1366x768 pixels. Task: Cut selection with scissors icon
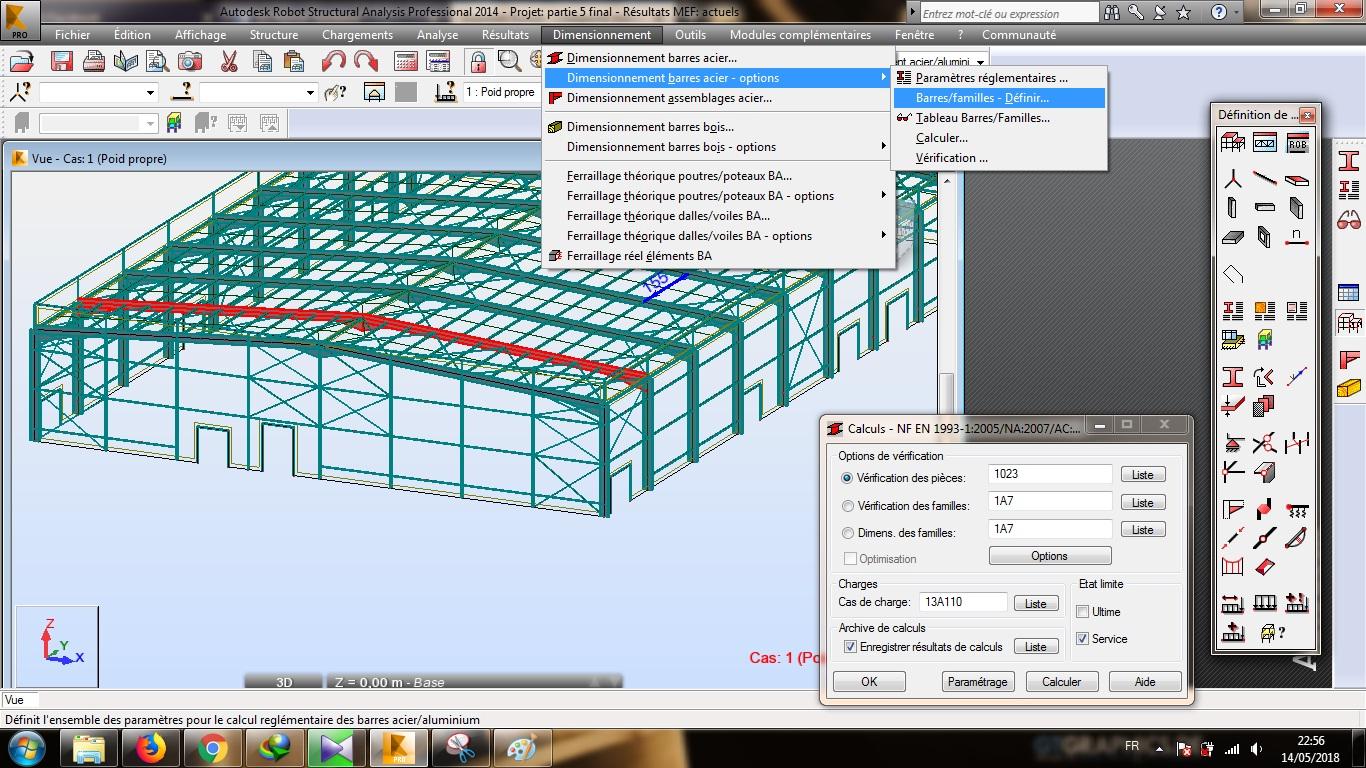229,61
